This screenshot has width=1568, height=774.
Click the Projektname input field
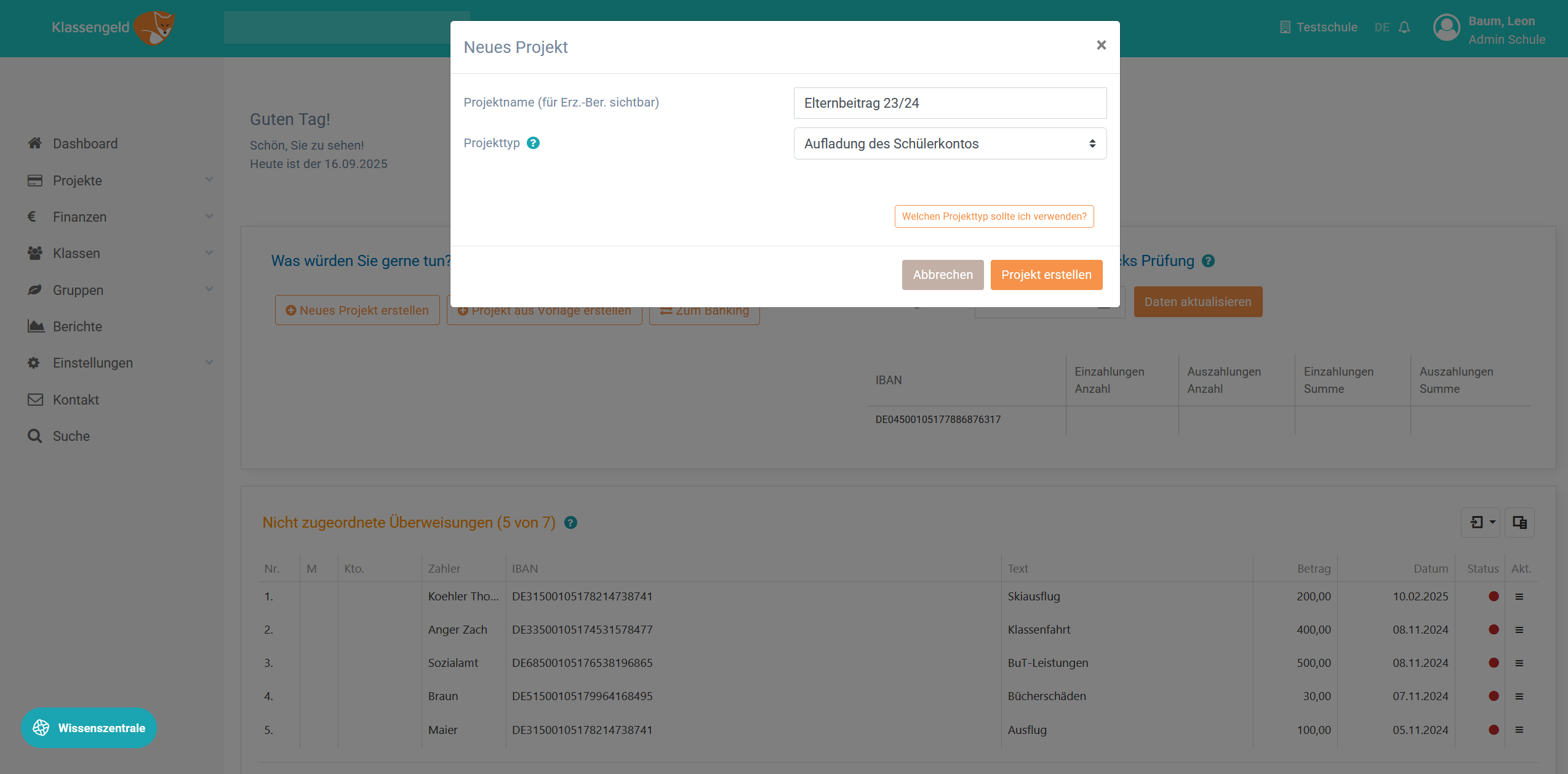pyautogui.click(x=950, y=103)
